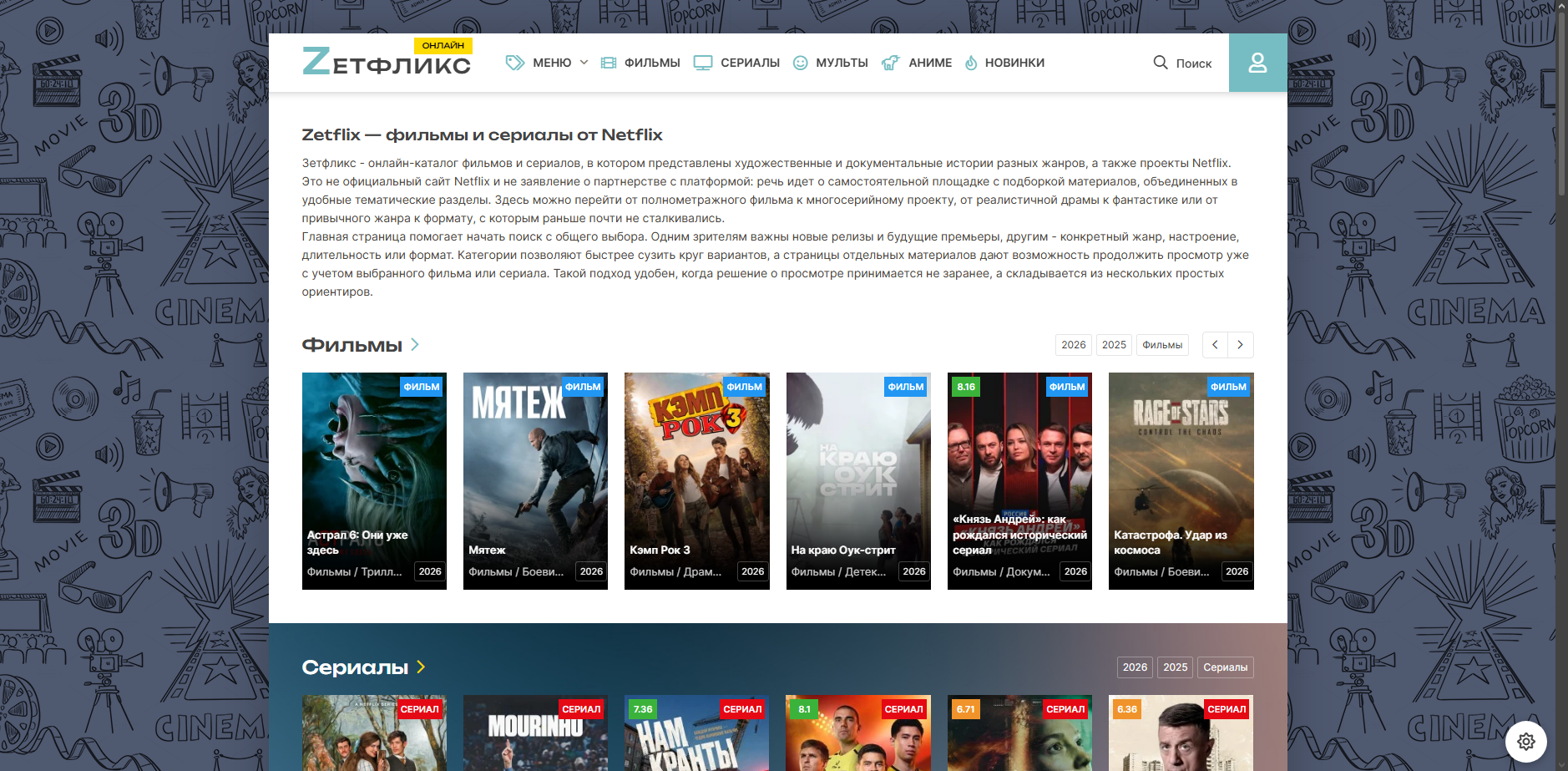Show previous films with left arrow

point(1215,345)
